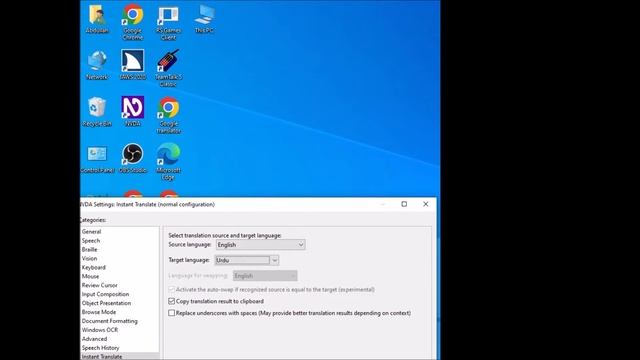
Task: Open the JAWS 2020 desktop shortcut
Action: (133, 64)
